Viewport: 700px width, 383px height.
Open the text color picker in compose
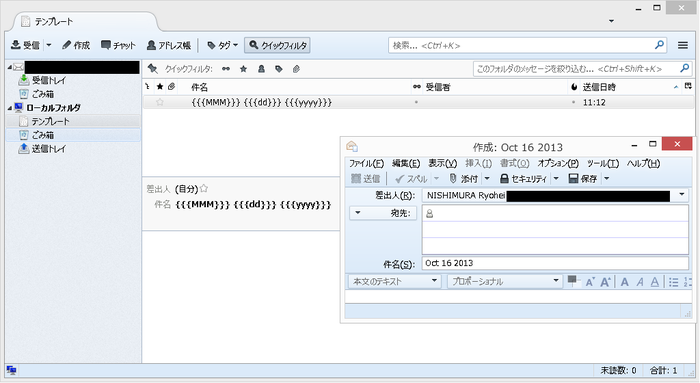click(573, 281)
